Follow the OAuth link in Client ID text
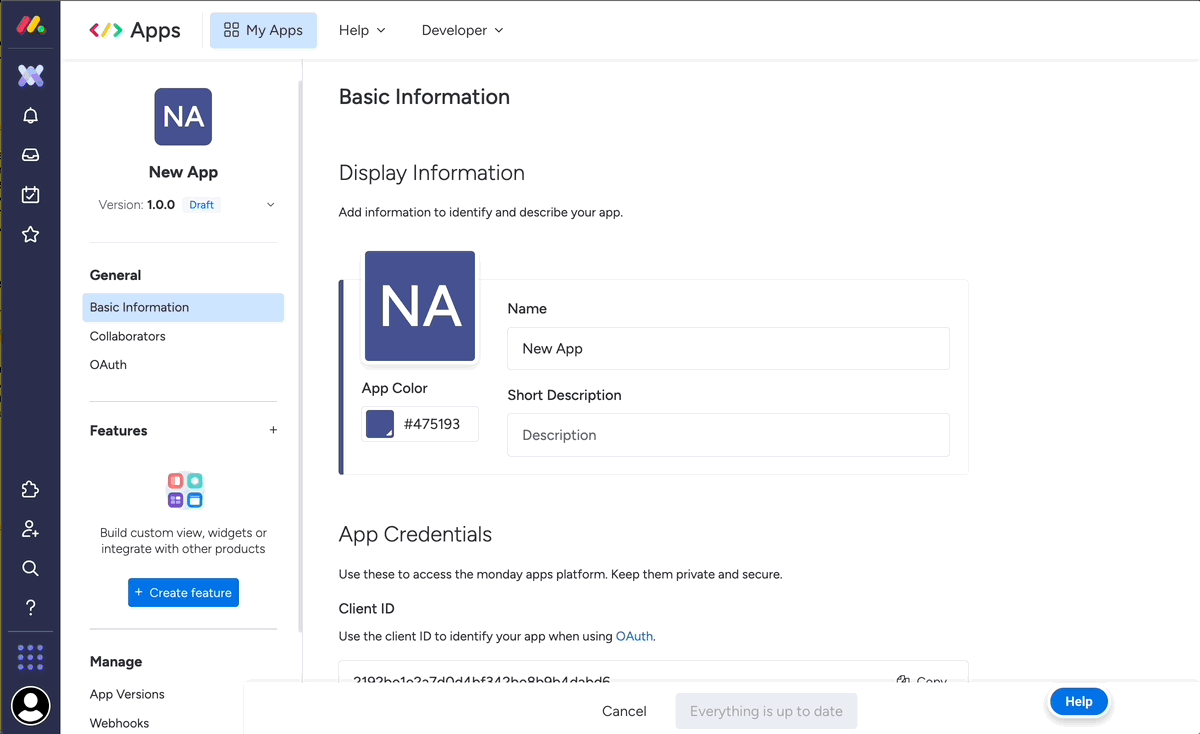 tap(634, 636)
